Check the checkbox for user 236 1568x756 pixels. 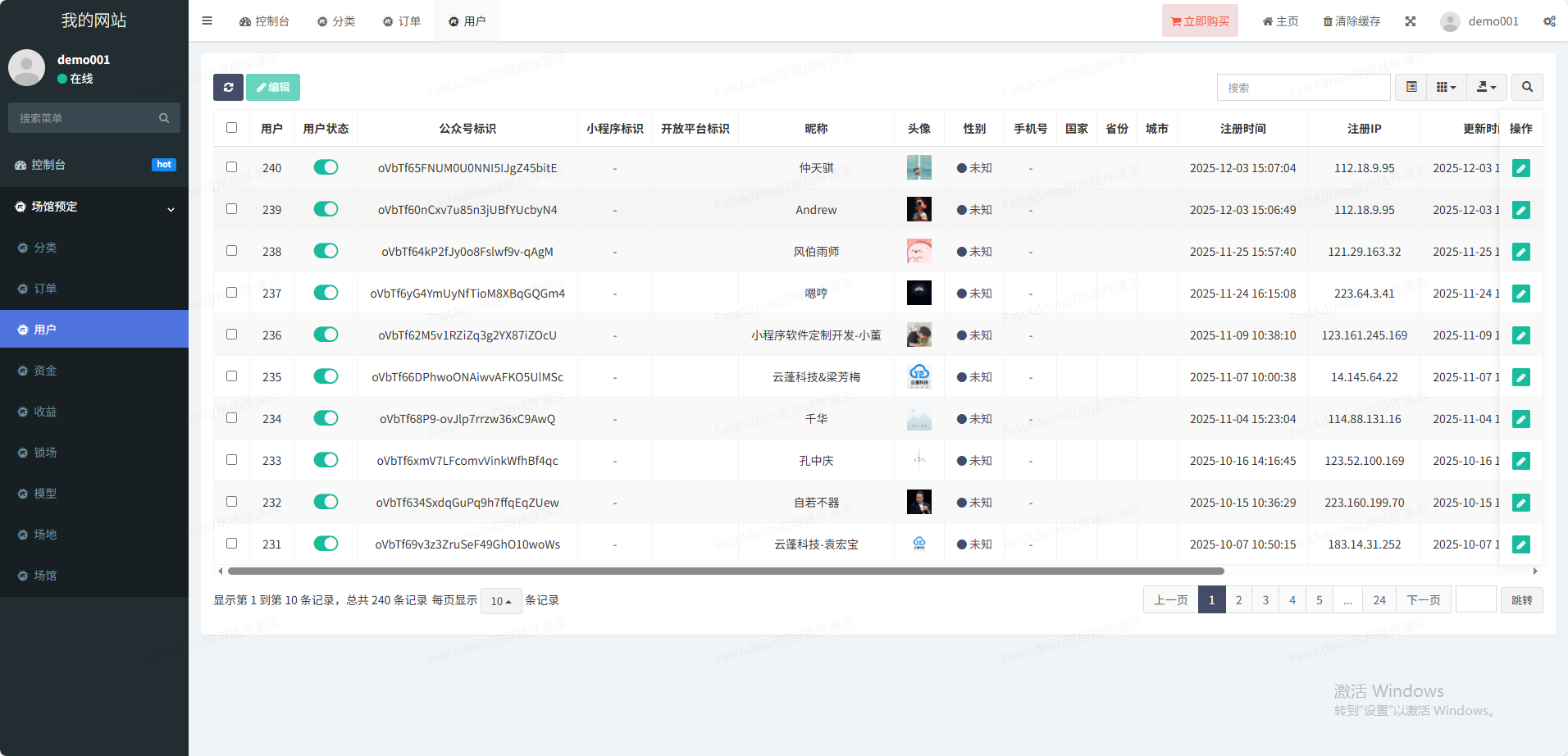pyautogui.click(x=232, y=335)
